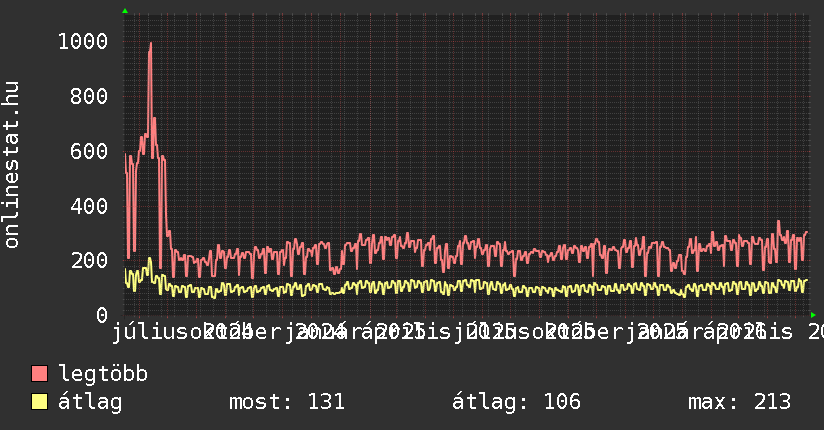The image size is (824, 430).
Task: Click the red legtöbb legend swatch
Action: 39,374
